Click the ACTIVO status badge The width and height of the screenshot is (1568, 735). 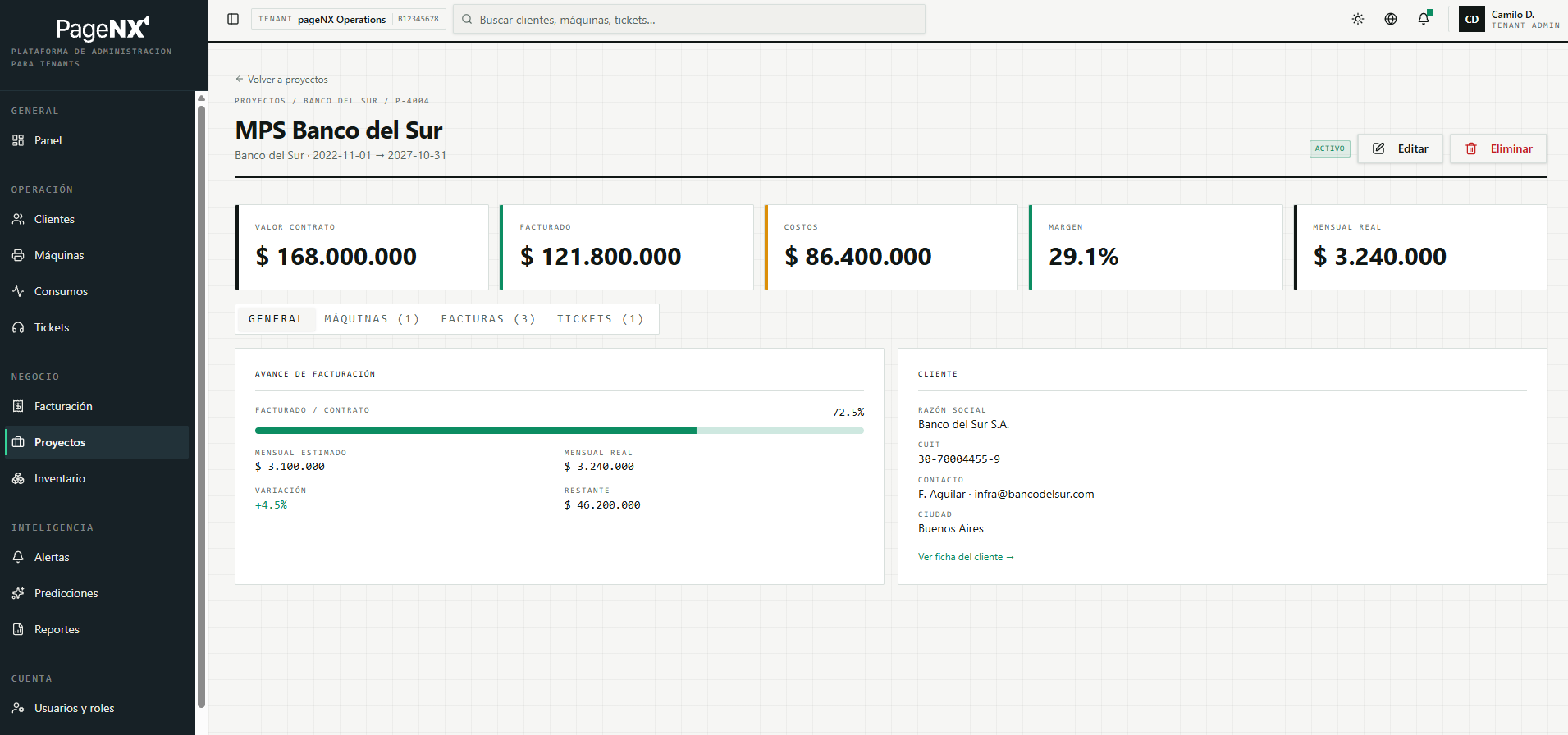1330,148
